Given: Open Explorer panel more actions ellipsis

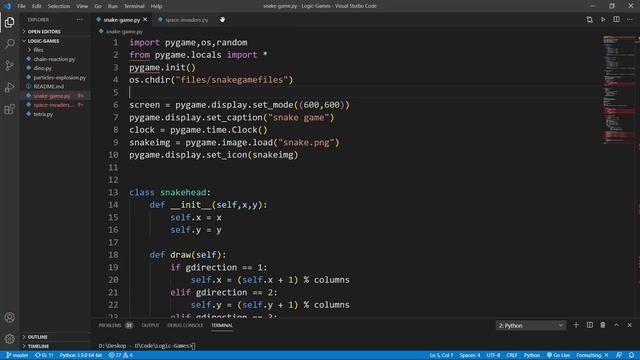Looking at the screenshot, I should coord(80,20).
